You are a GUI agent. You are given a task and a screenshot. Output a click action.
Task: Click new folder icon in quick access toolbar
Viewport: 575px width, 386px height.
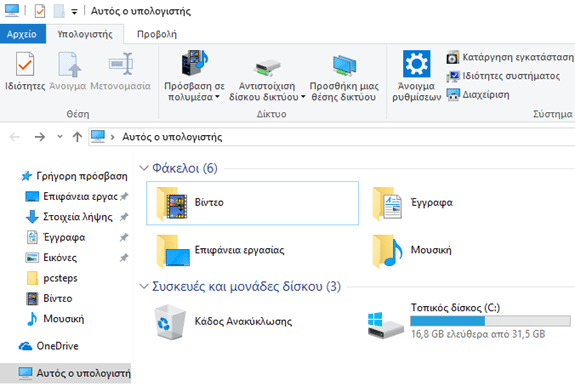[59, 11]
